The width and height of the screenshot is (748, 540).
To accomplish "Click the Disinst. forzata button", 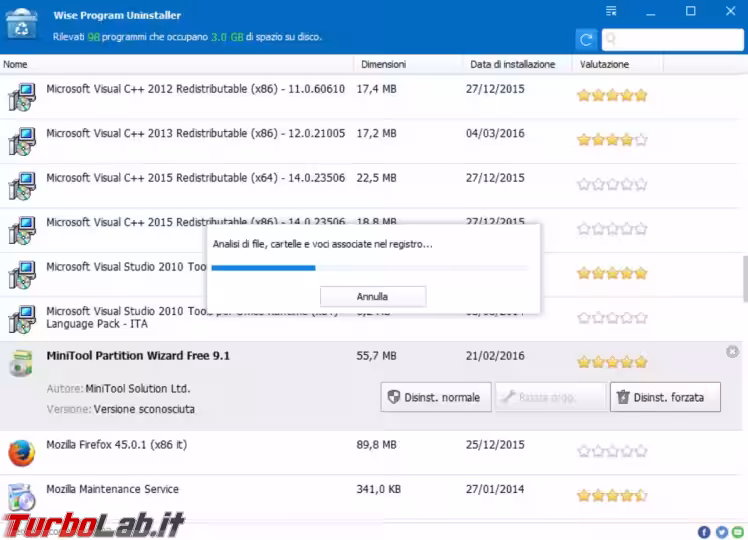I will click(665, 397).
